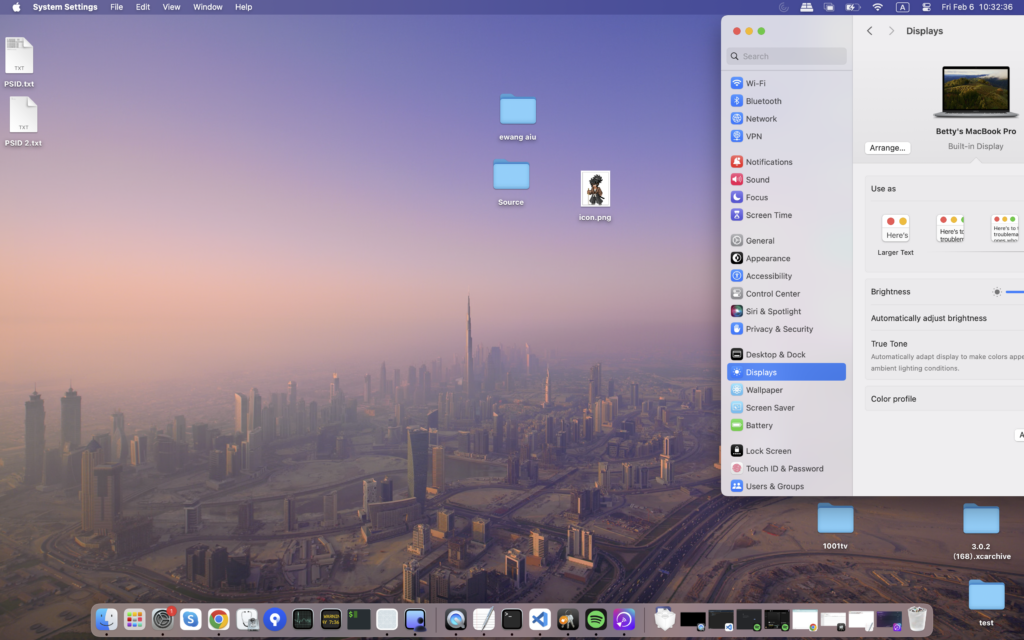Open the input source menu bar item

[x=902, y=7]
